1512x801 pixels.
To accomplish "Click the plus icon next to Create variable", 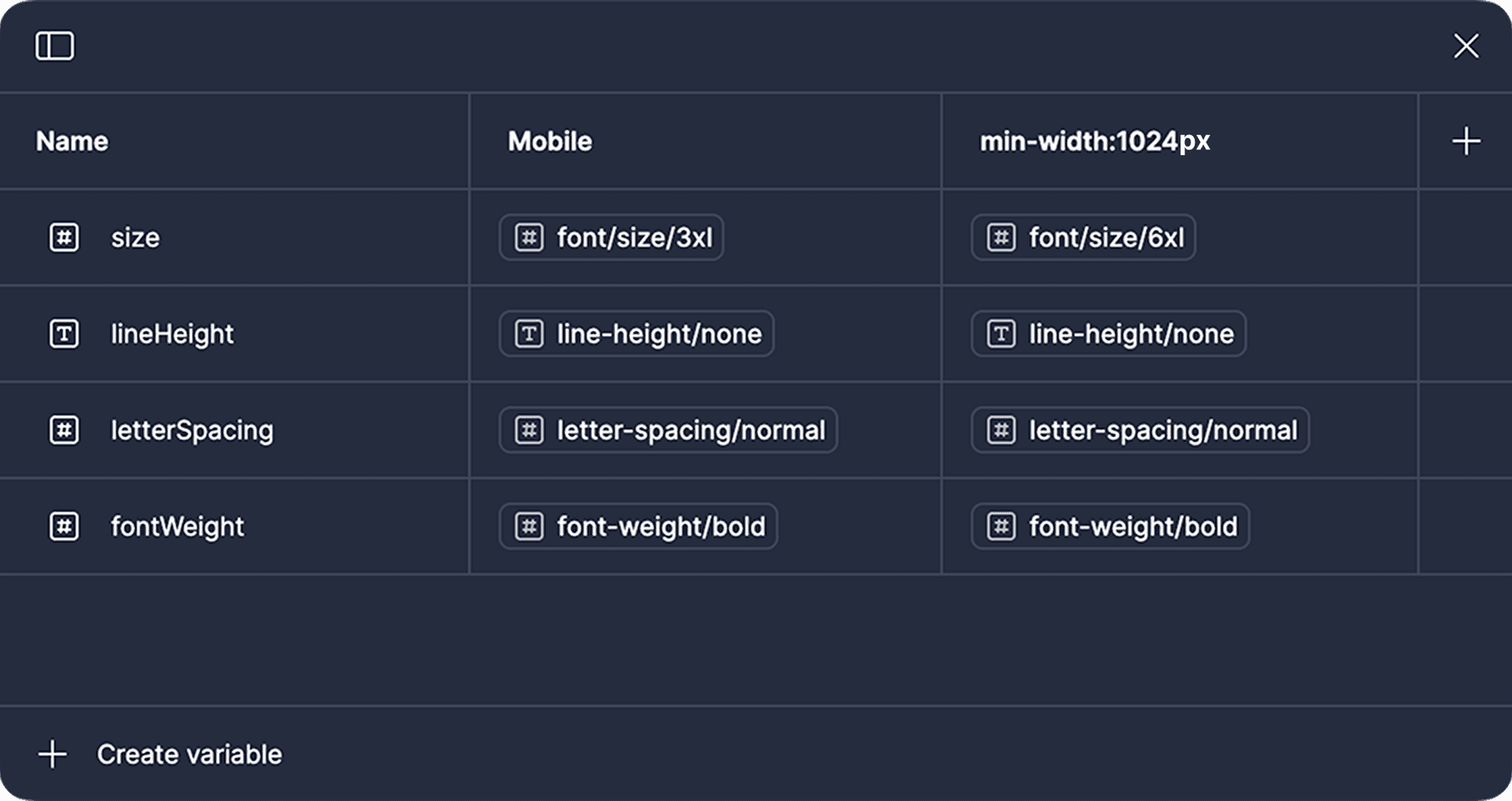I will click(53, 753).
